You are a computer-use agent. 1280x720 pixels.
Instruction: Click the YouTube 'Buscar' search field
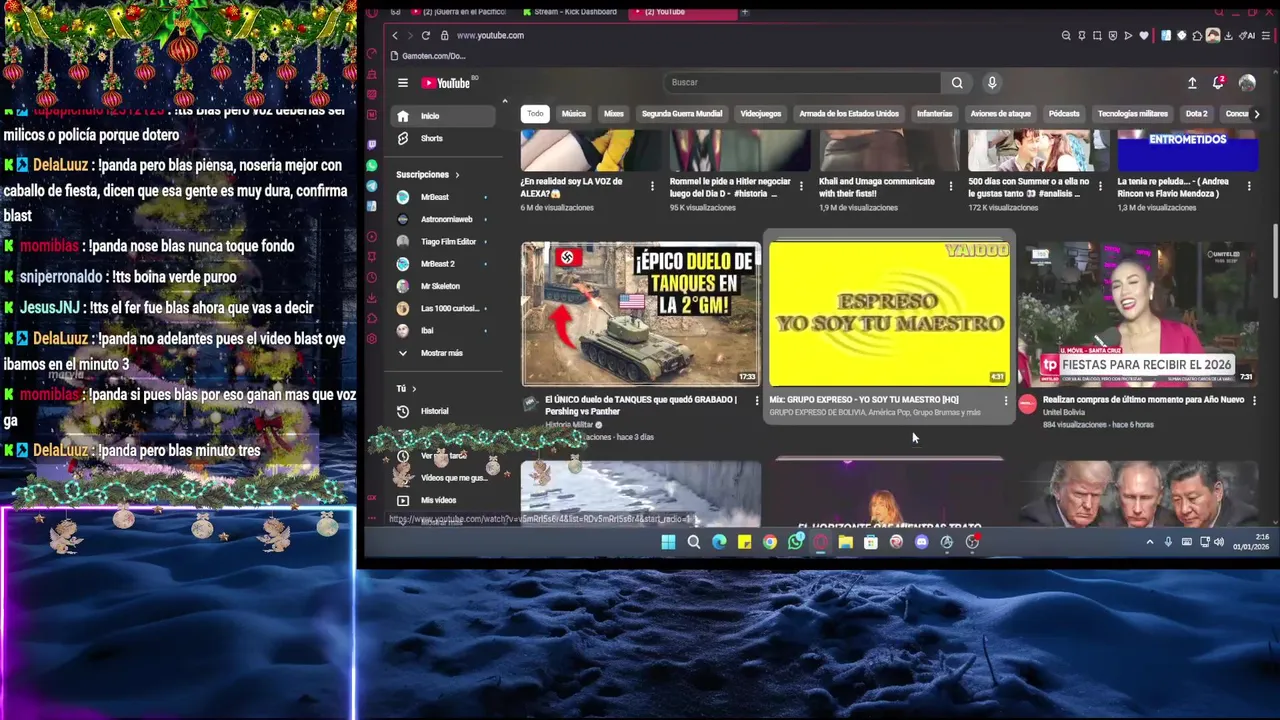(x=801, y=83)
